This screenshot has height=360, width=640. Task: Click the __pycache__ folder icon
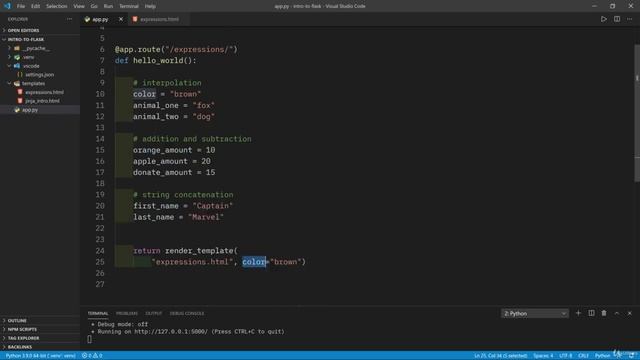[17, 48]
